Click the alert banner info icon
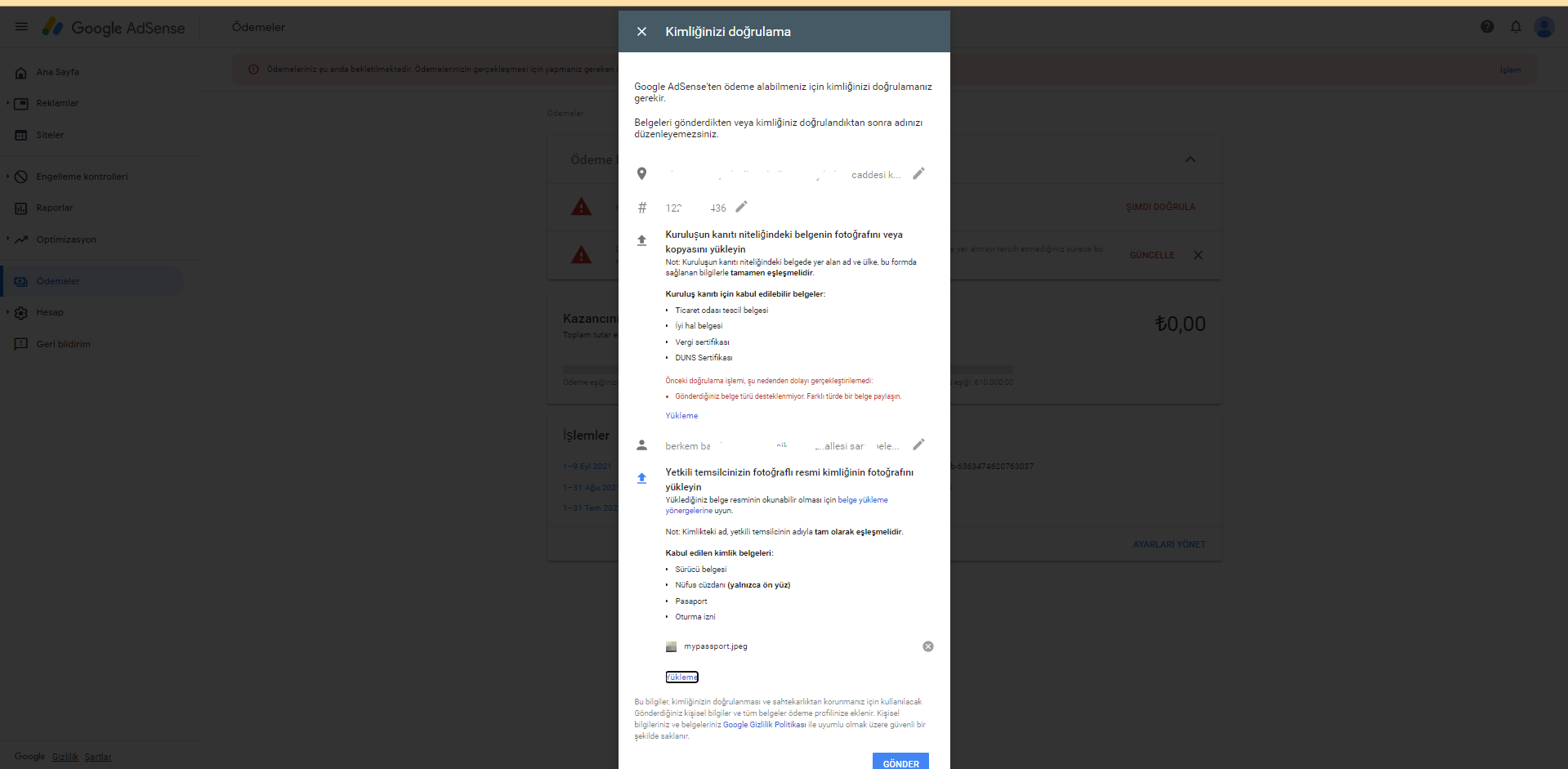The height and width of the screenshot is (769, 1568). [x=253, y=69]
